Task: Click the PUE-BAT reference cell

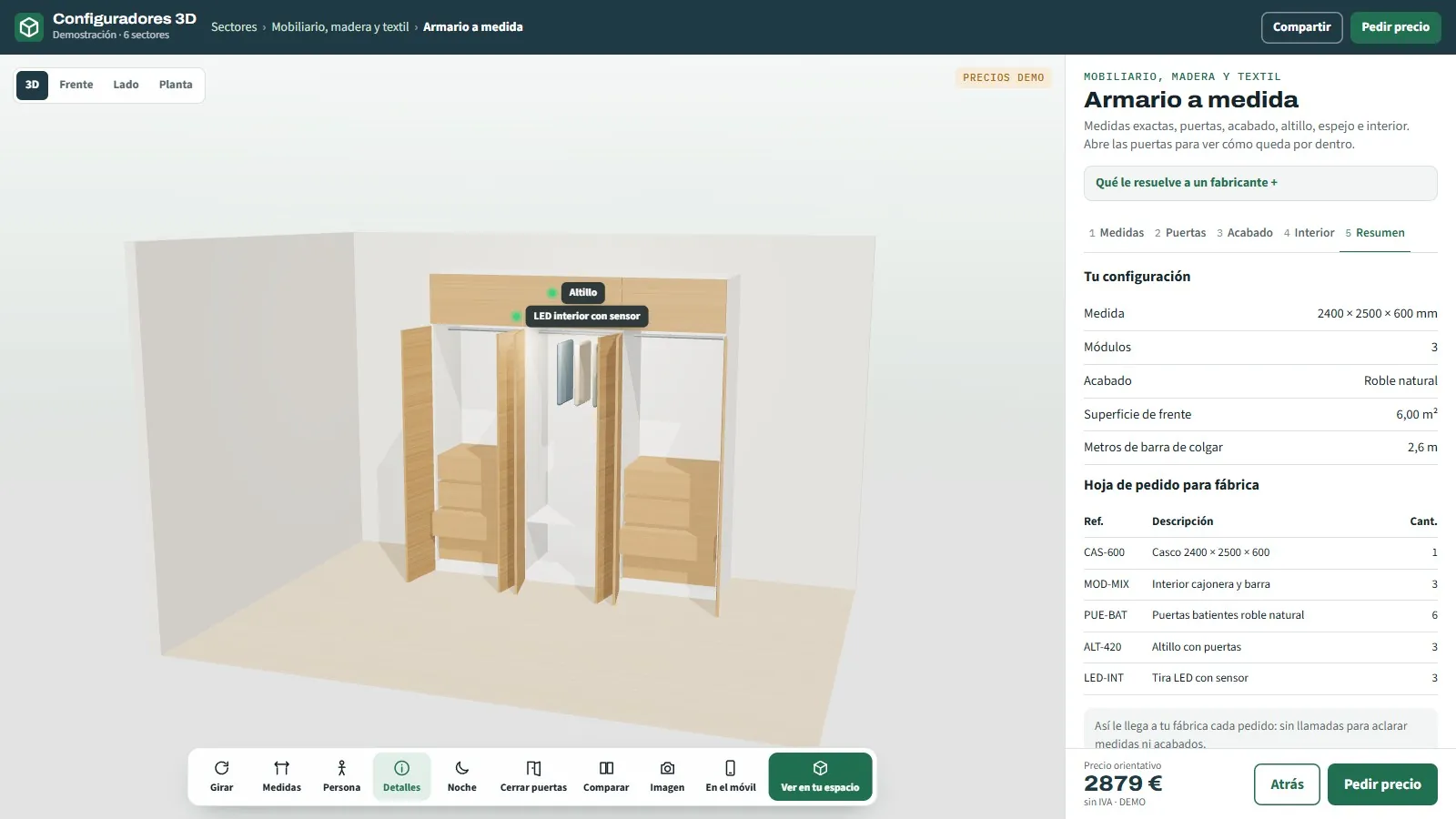Action: (1105, 615)
